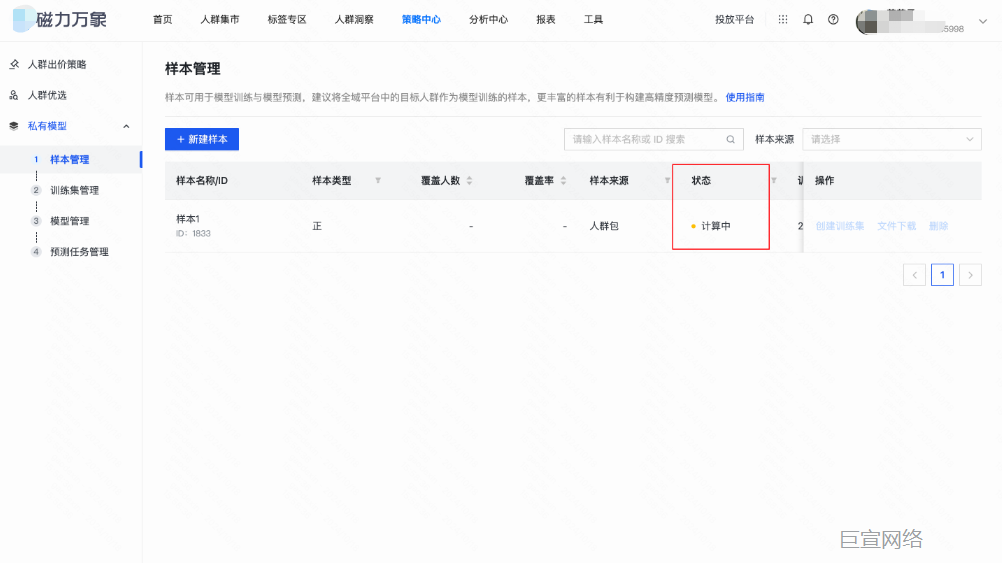Open the 人群洞察 menu
The image size is (1002, 563).
pyautogui.click(x=354, y=19)
